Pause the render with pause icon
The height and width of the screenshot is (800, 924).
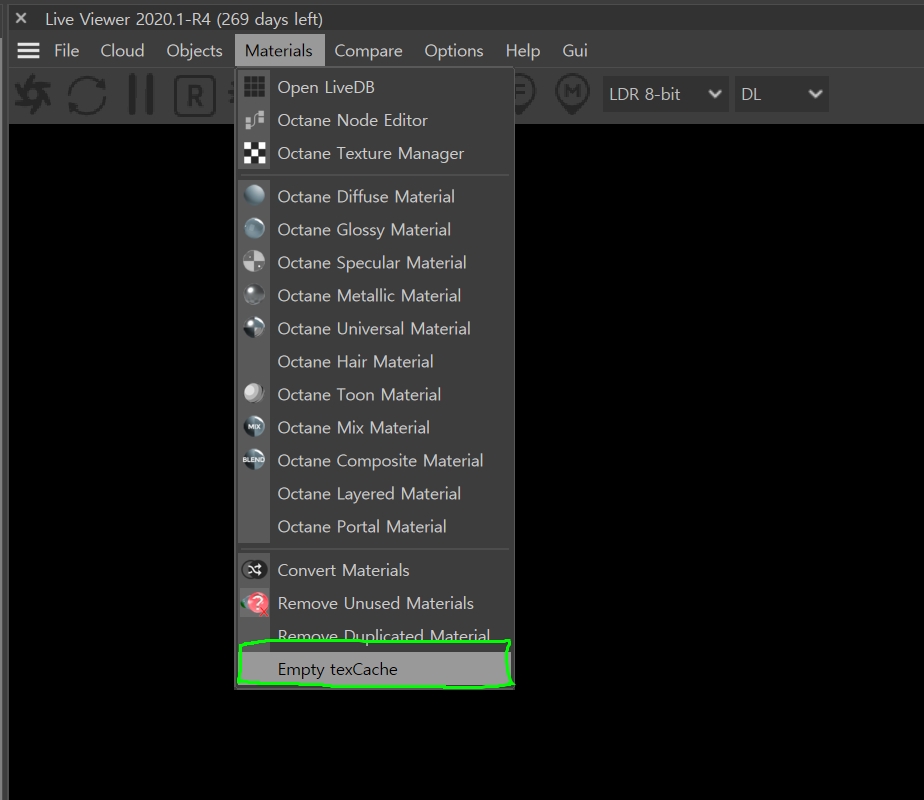pos(141,94)
